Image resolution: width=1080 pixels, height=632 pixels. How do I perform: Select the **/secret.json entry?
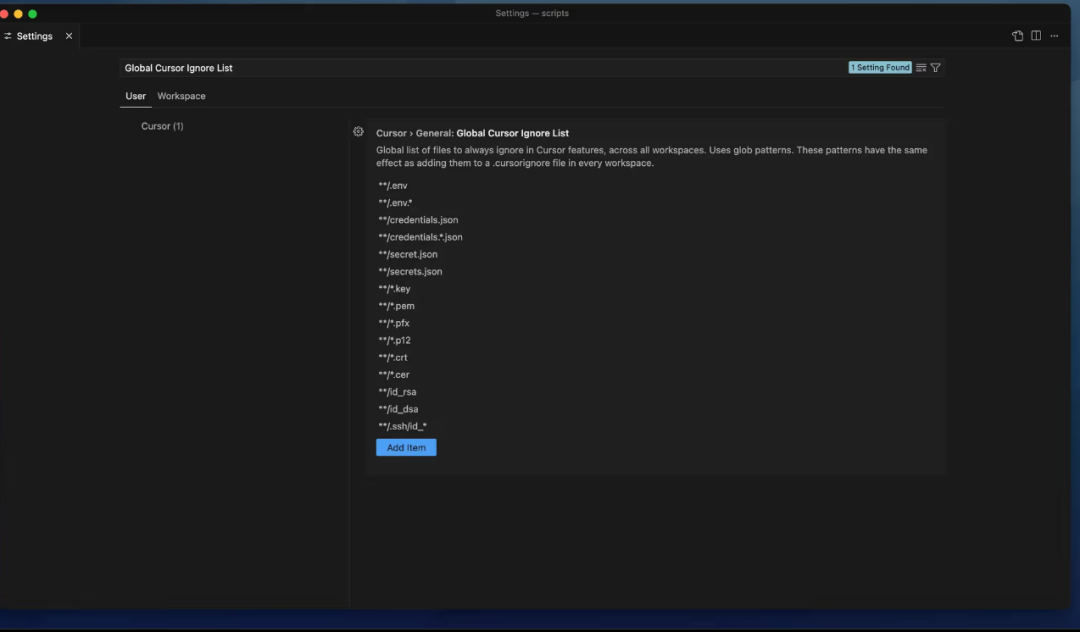[x=408, y=254]
